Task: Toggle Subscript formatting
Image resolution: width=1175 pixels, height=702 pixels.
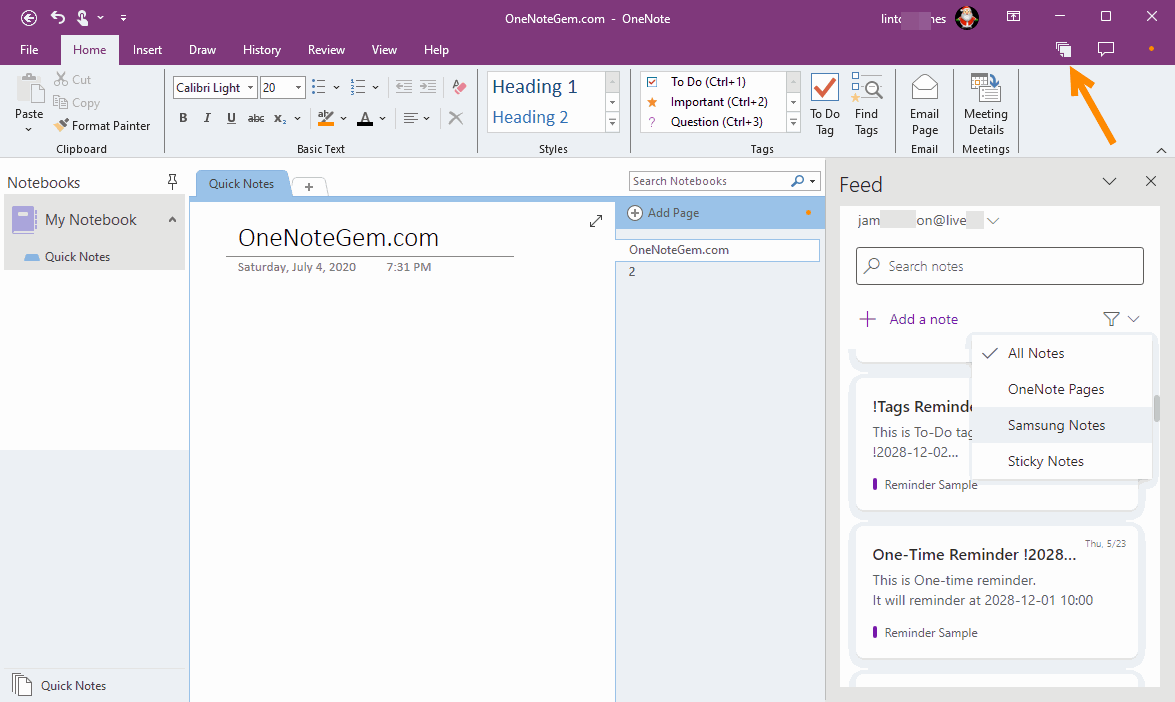Action: coord(280,118)
